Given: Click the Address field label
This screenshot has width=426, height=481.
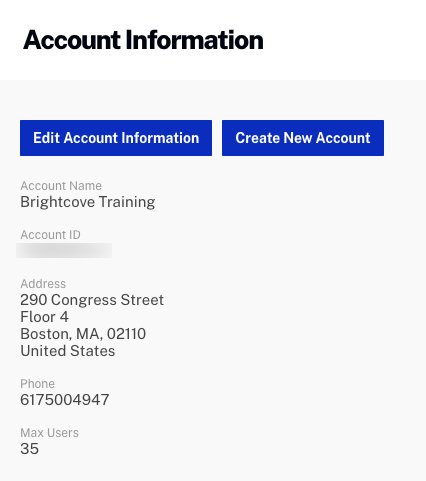Looking at the screenshot, I should coord(43,284).
